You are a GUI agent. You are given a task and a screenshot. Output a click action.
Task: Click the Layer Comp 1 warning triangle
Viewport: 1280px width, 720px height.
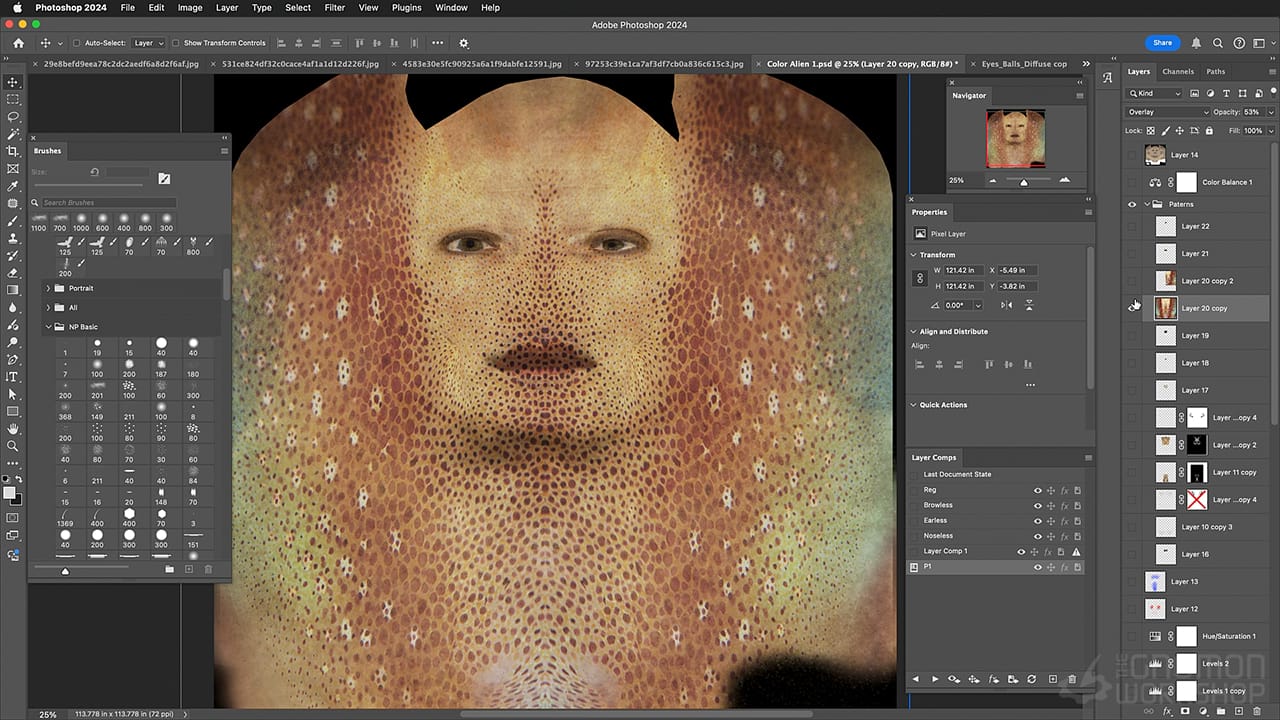point(1077,551)
